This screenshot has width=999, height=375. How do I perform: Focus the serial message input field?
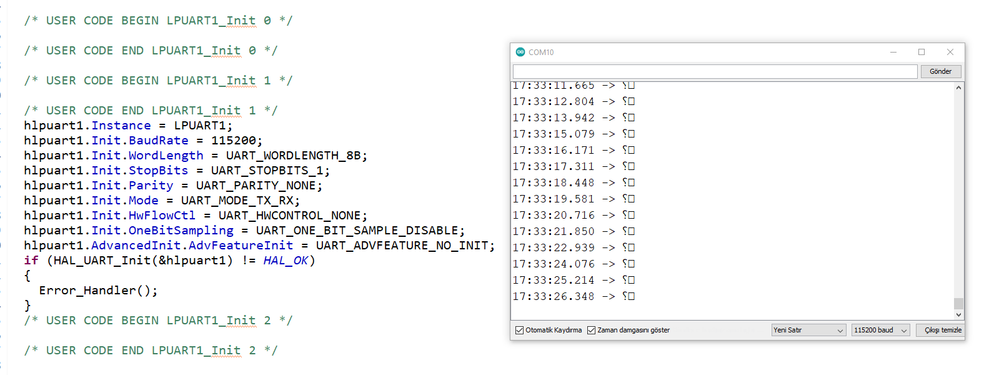pyautogui.click(x=715, y=71)
